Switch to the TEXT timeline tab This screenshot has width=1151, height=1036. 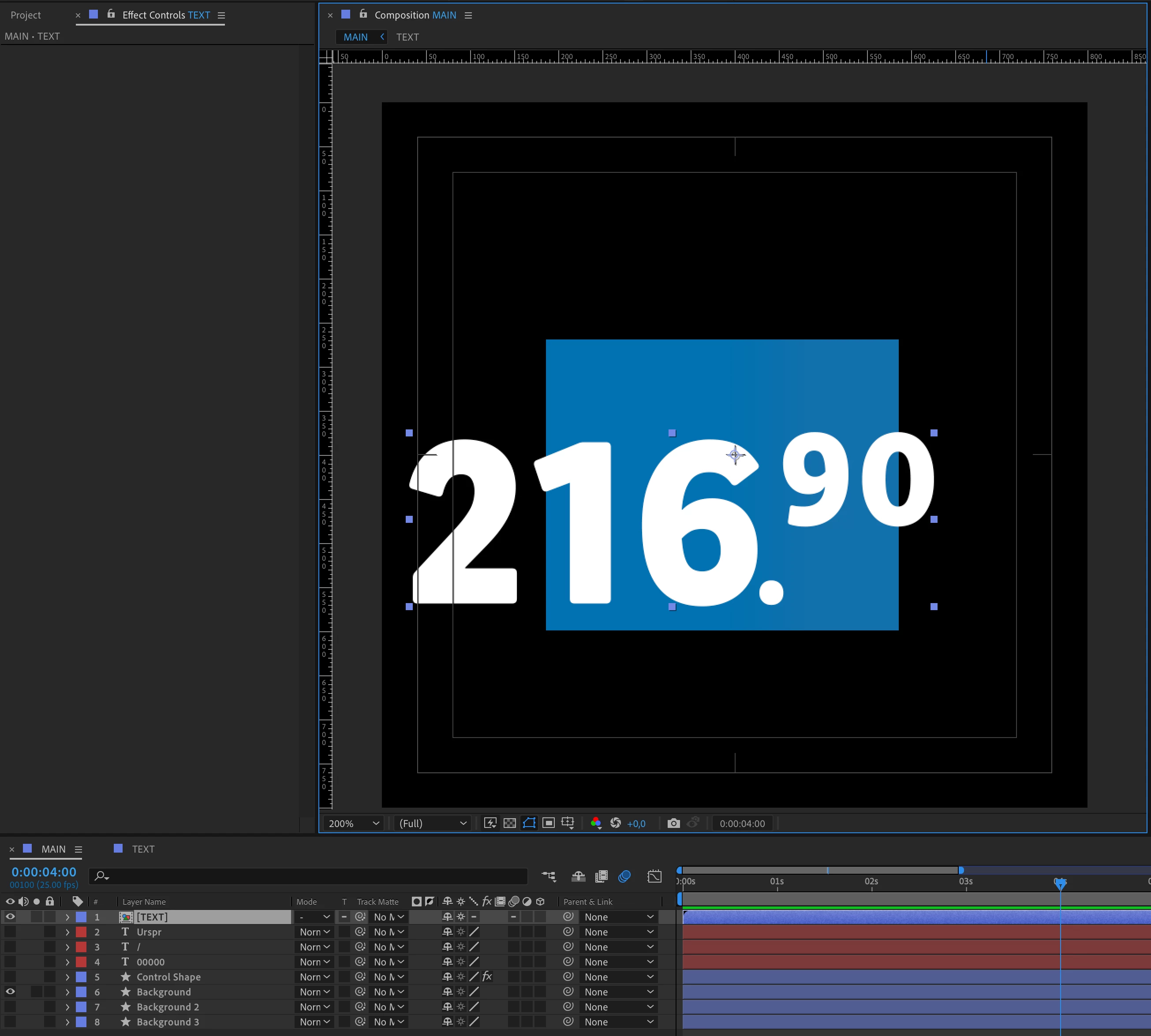pyautogui.click(x=142, y=849)
